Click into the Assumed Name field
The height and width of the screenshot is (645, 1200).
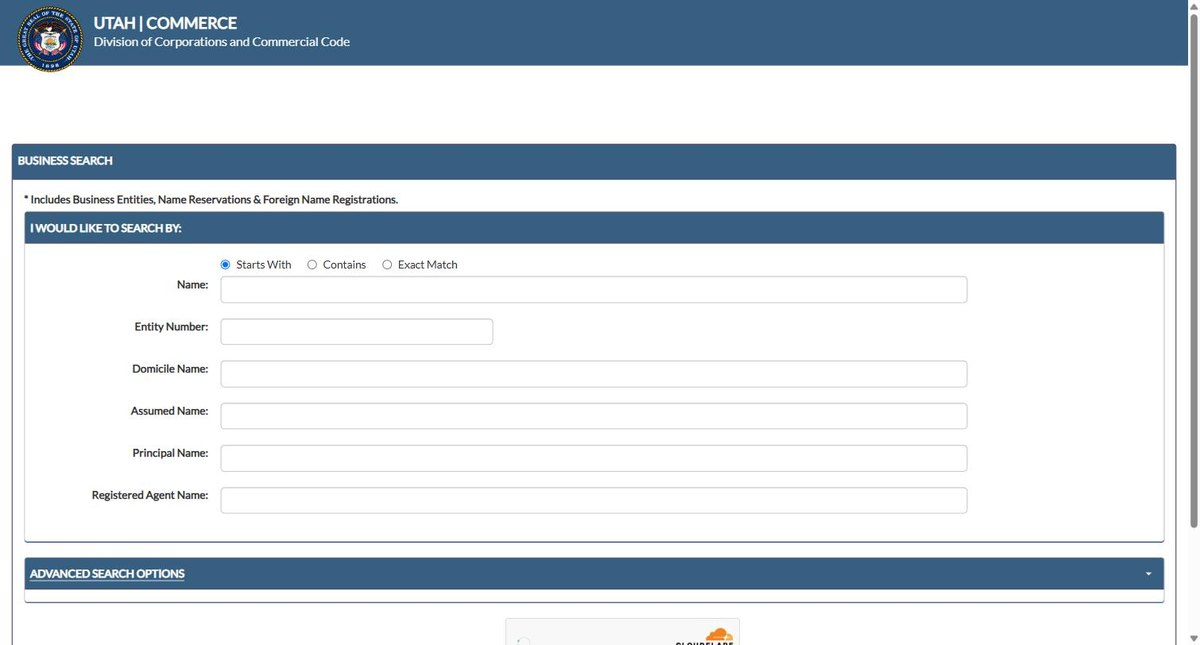593,416
